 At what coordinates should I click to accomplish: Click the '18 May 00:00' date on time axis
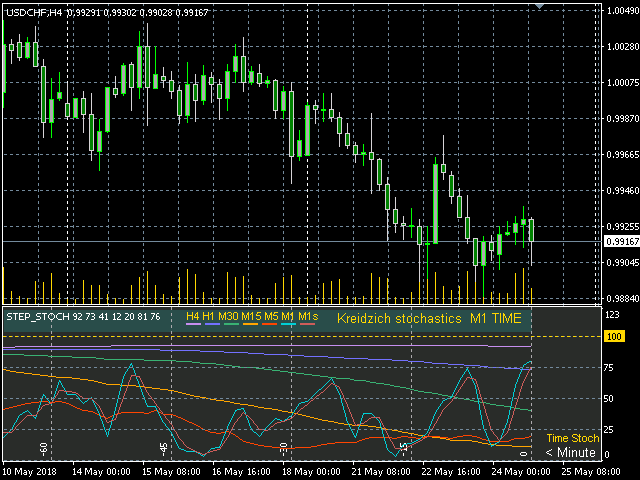click(x=315, y=470)
